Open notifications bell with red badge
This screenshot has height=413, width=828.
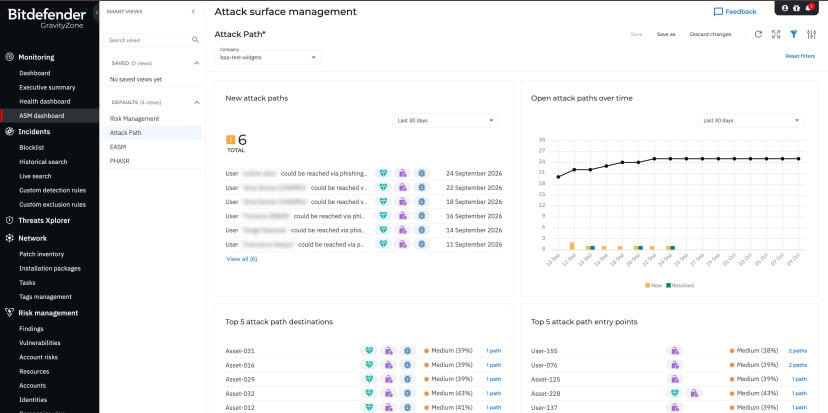pyautogui.click(x=808, y=7)
